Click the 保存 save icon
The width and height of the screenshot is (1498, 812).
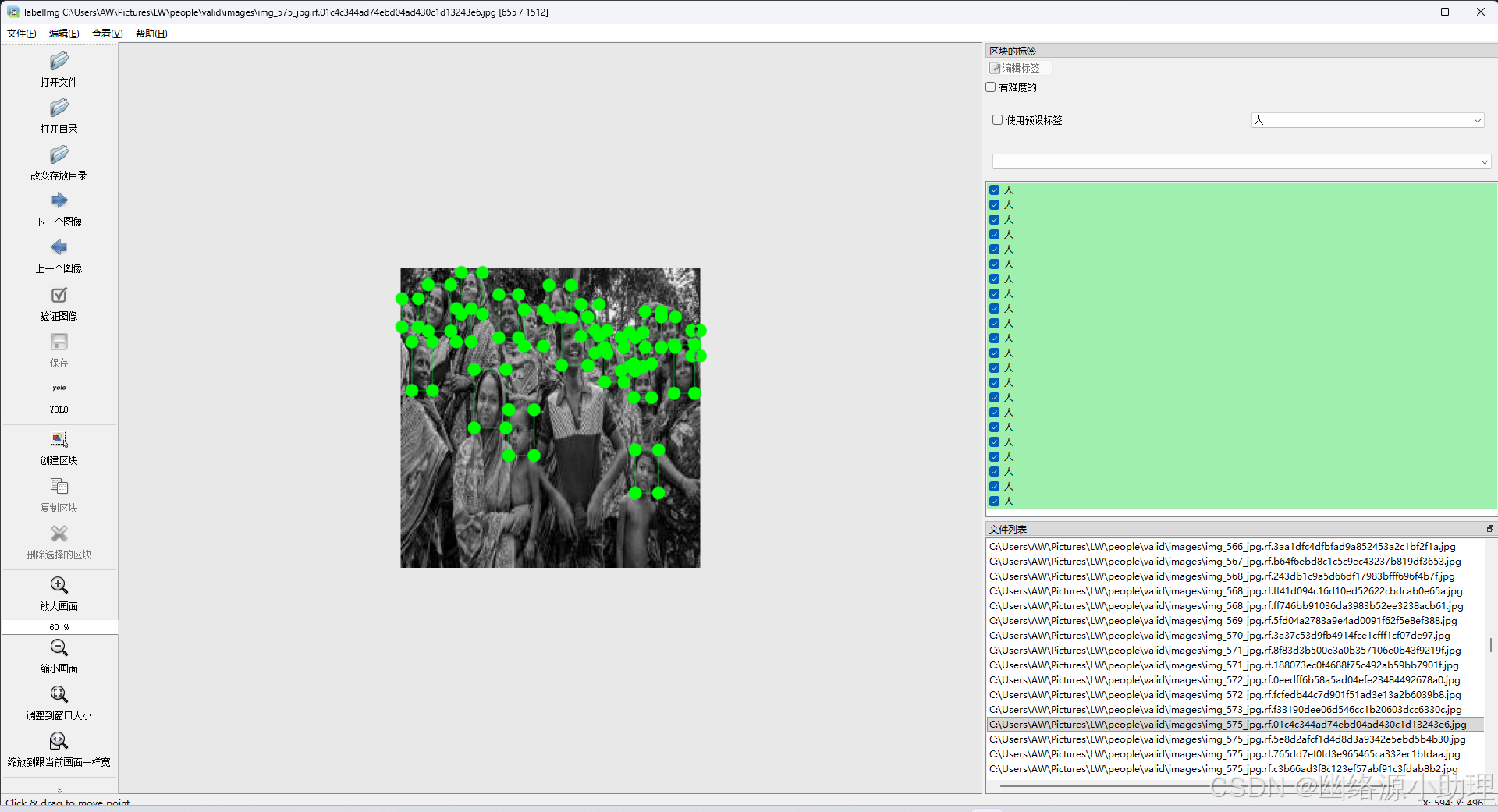click(x=59, y=342)
